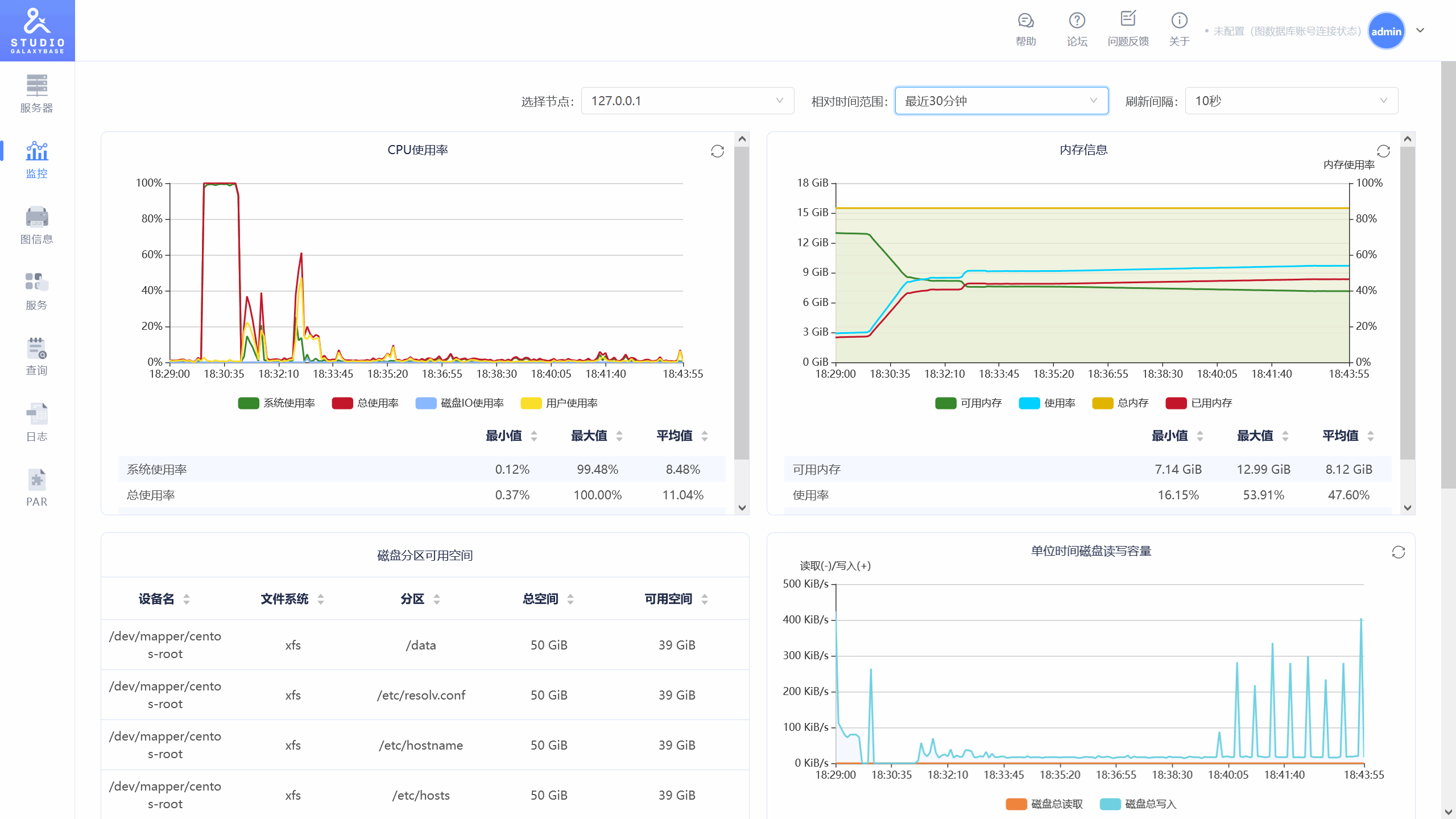Click the admin avatar
The height and width of the screenshot is (819, 1456).
[1387, 31]
